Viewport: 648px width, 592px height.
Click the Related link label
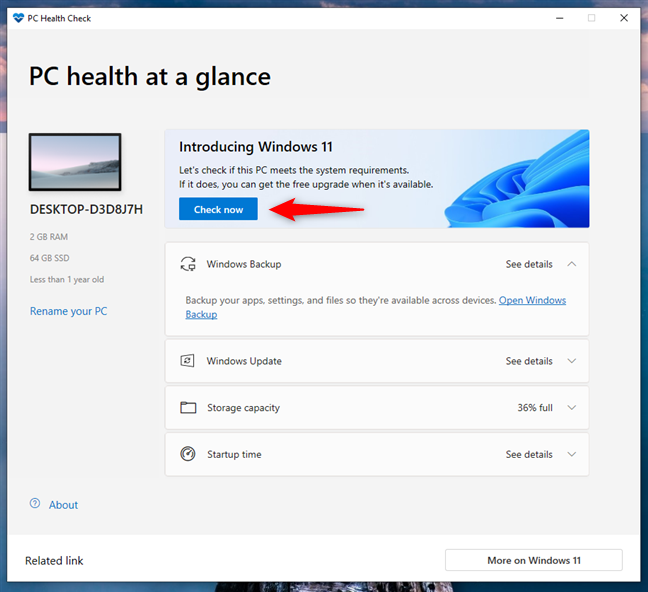(54, 561)
